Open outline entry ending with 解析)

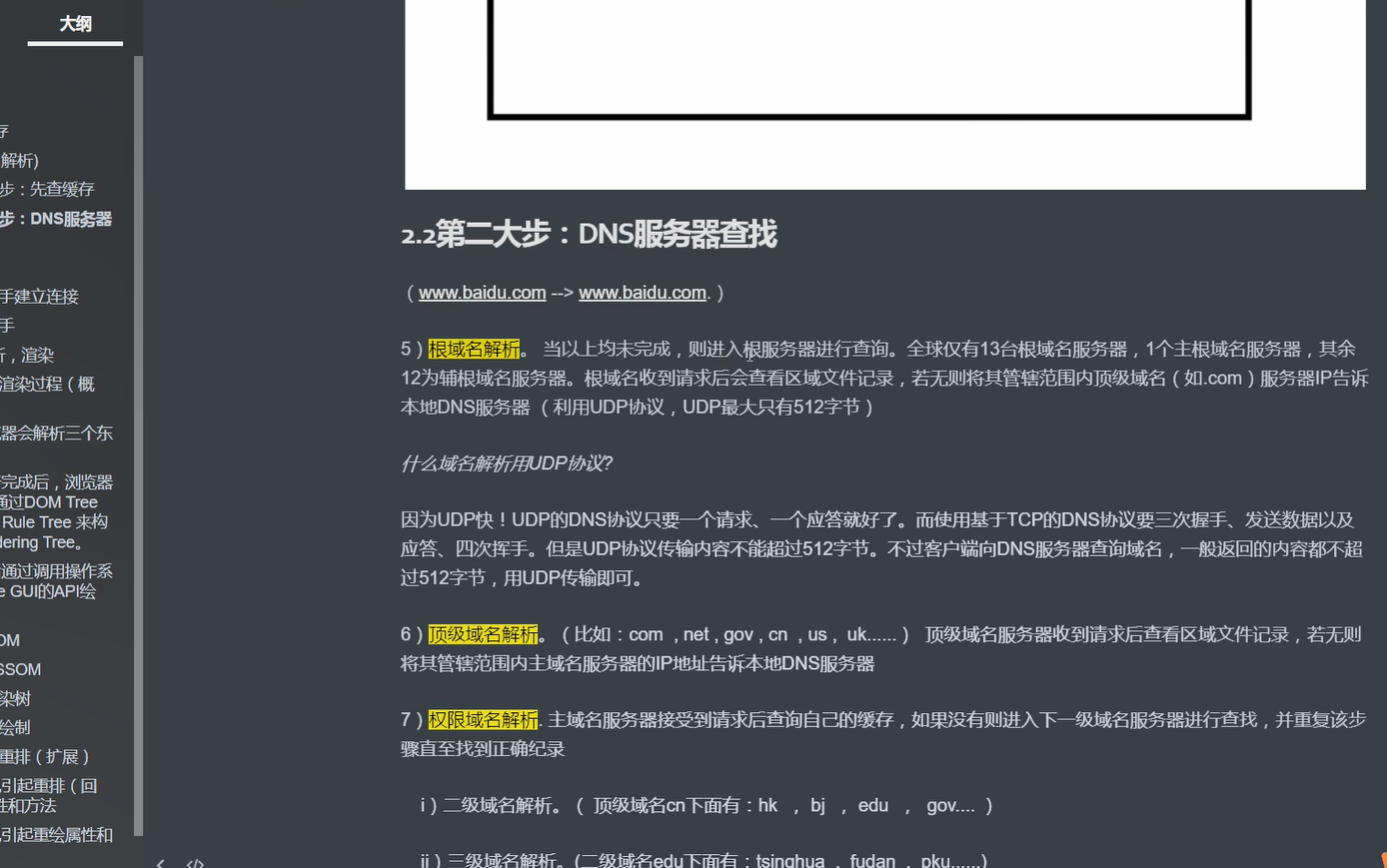(19, 160)
